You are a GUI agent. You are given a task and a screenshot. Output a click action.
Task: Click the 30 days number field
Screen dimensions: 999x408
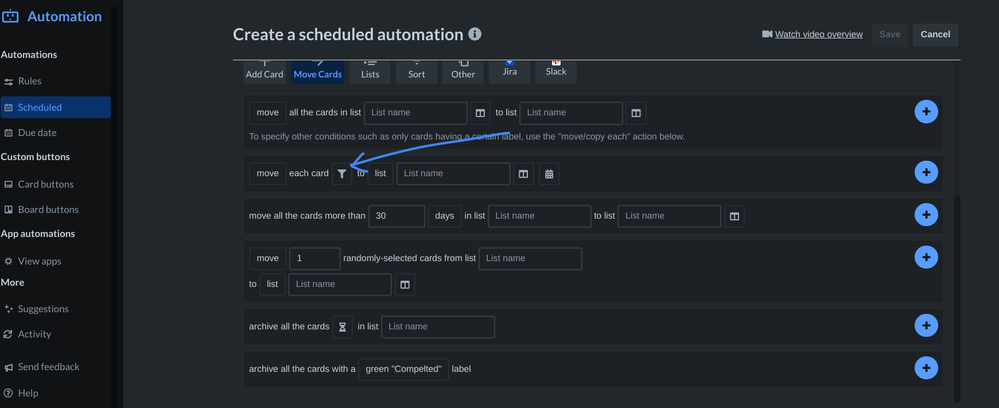[396, 216]
